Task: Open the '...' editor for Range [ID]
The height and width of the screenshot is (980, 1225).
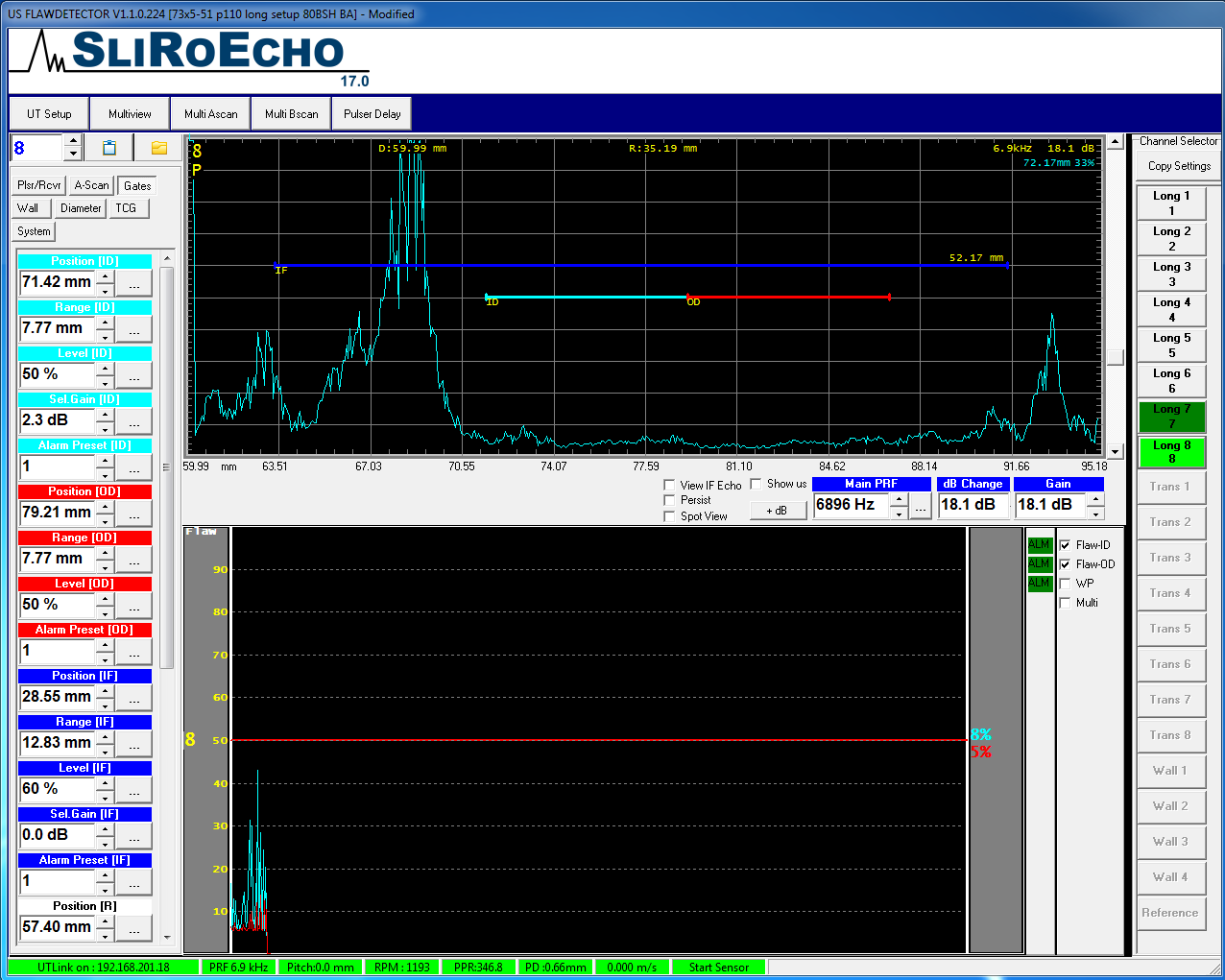Action: coord(134,329)
